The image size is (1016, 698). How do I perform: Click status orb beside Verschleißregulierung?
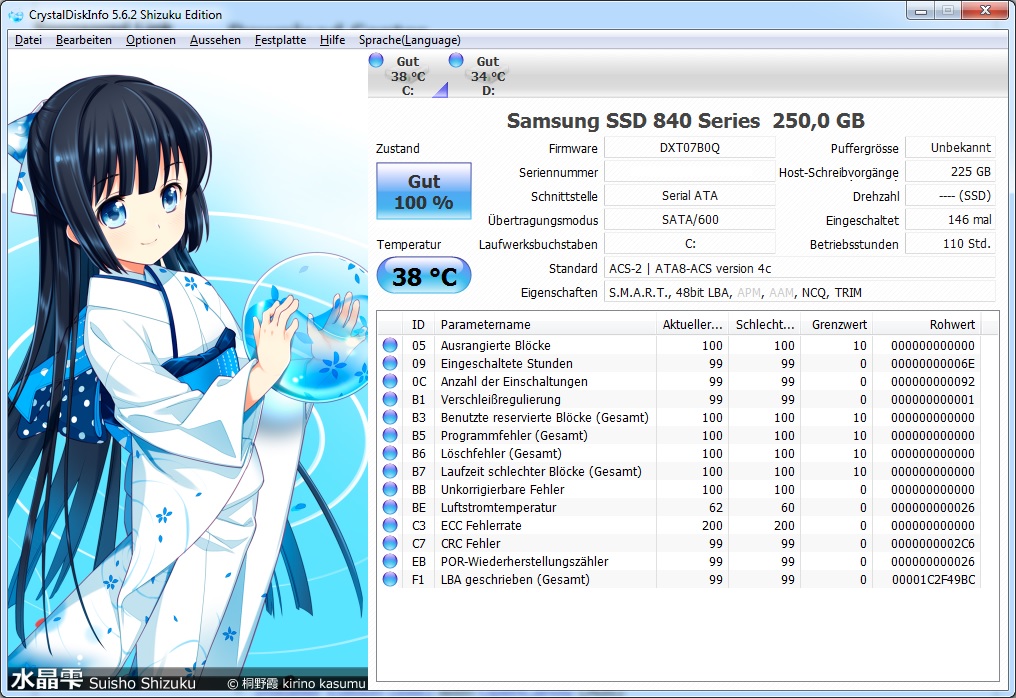[390, 400]
